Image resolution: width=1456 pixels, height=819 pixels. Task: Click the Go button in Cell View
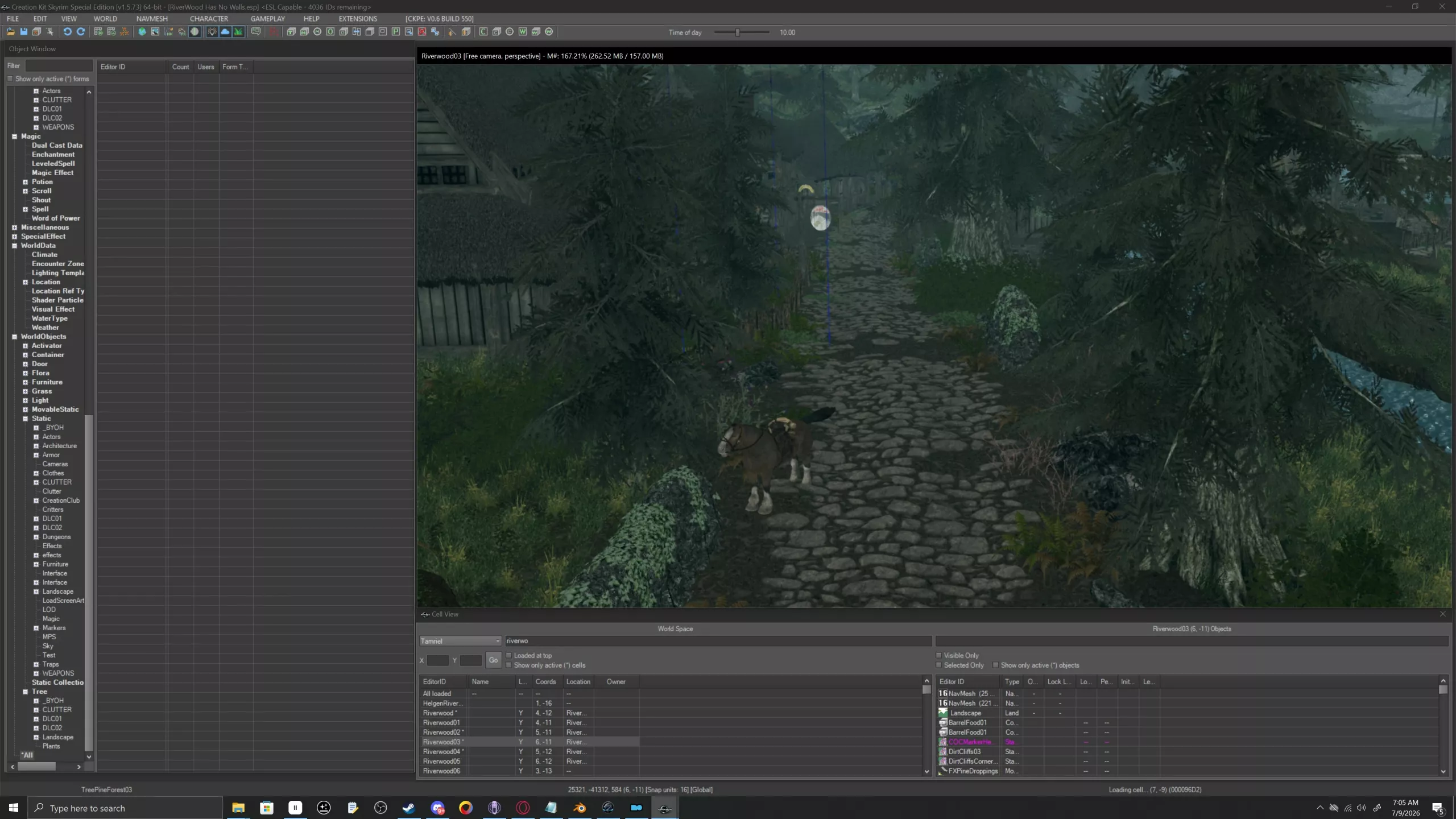493,660
